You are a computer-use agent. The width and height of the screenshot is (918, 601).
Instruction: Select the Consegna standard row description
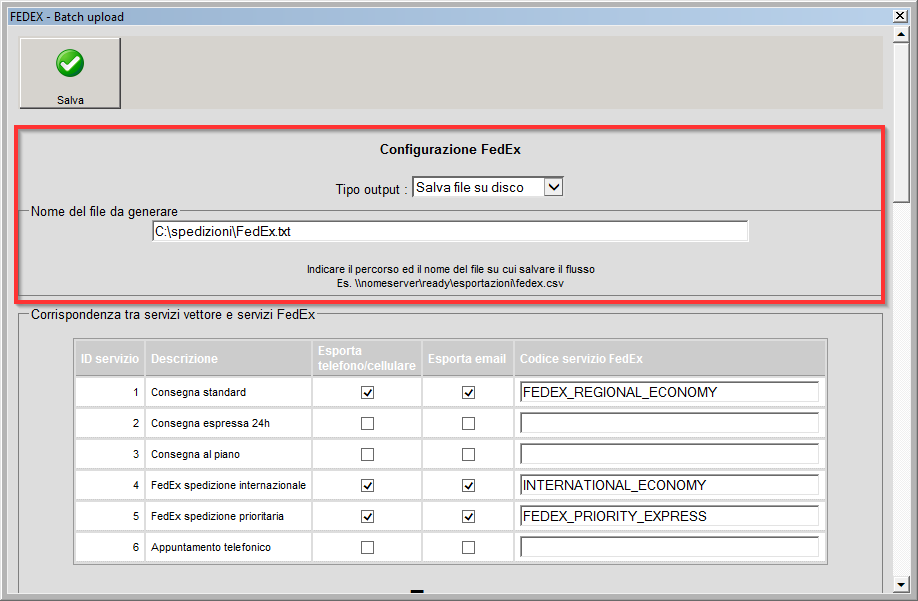pos(198,392)
